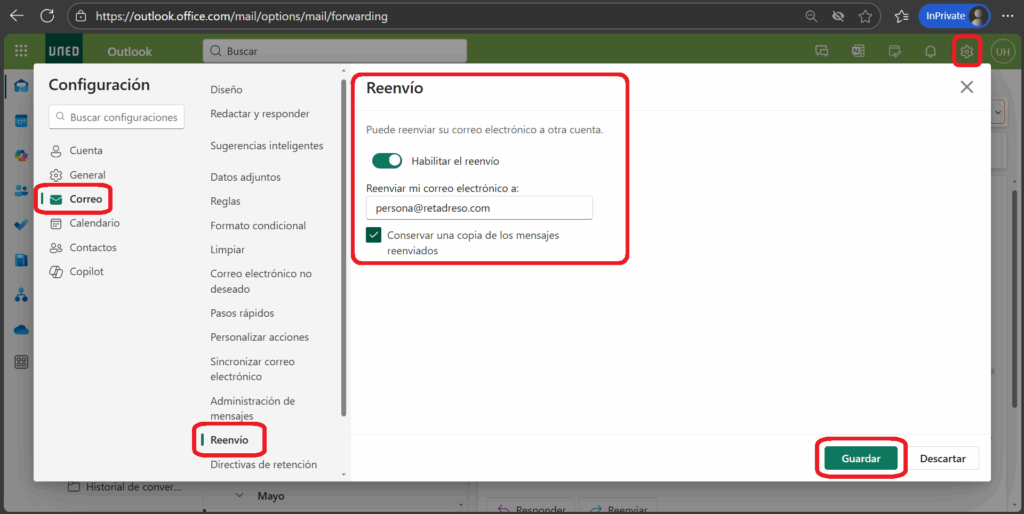Select Reglas in the mail settings list
This screenshot has height=514, width=1024.
(x=225, y=201)
